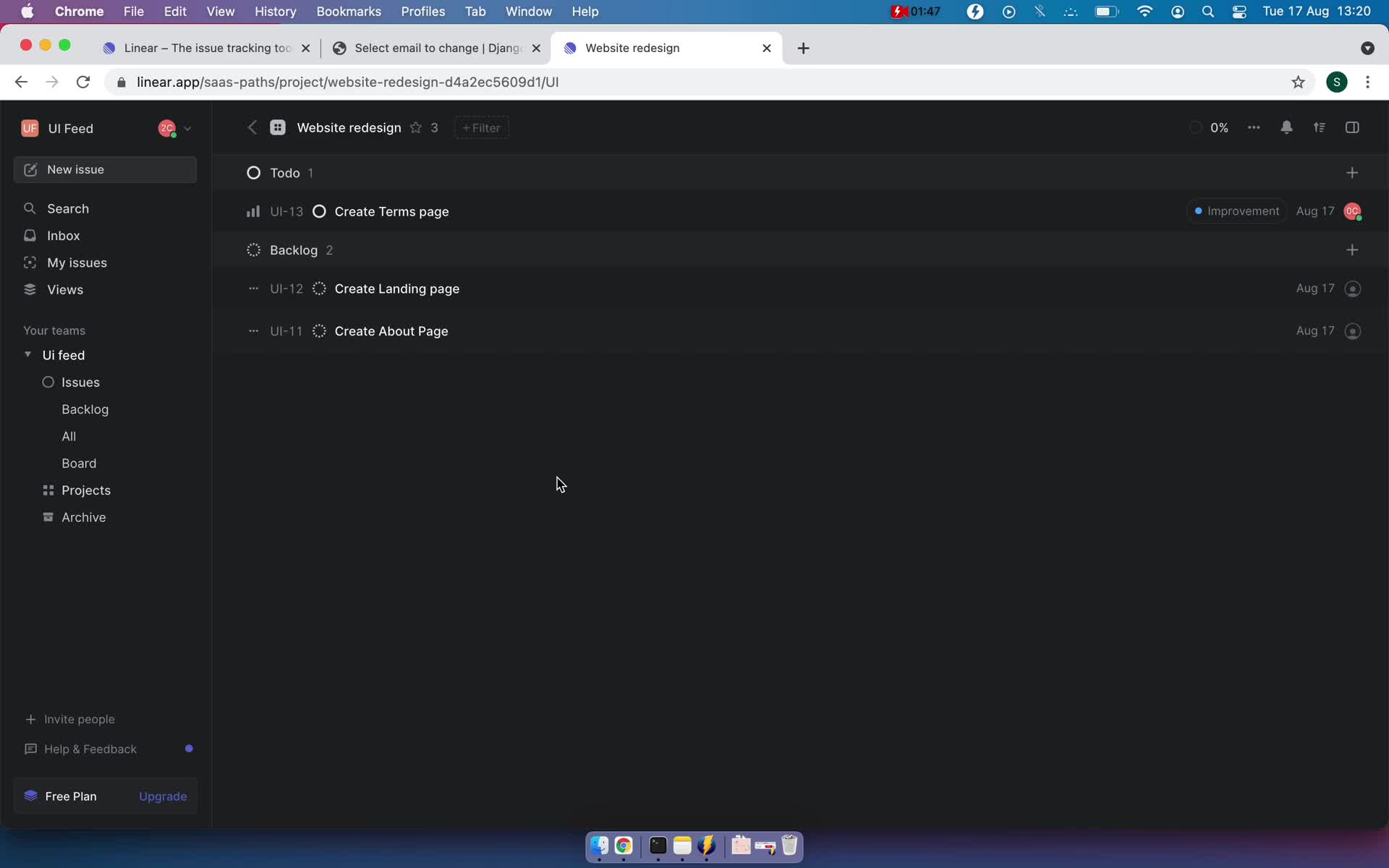Select the Backlog view in sidebar
The width and height of the screenshot is (1389, 868).
pos(85,409)
